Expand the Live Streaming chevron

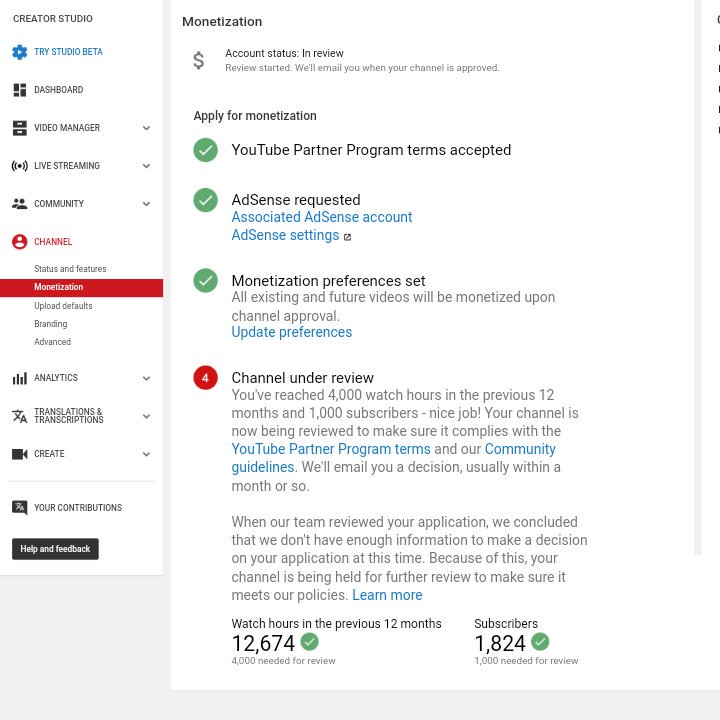(146, 166)
